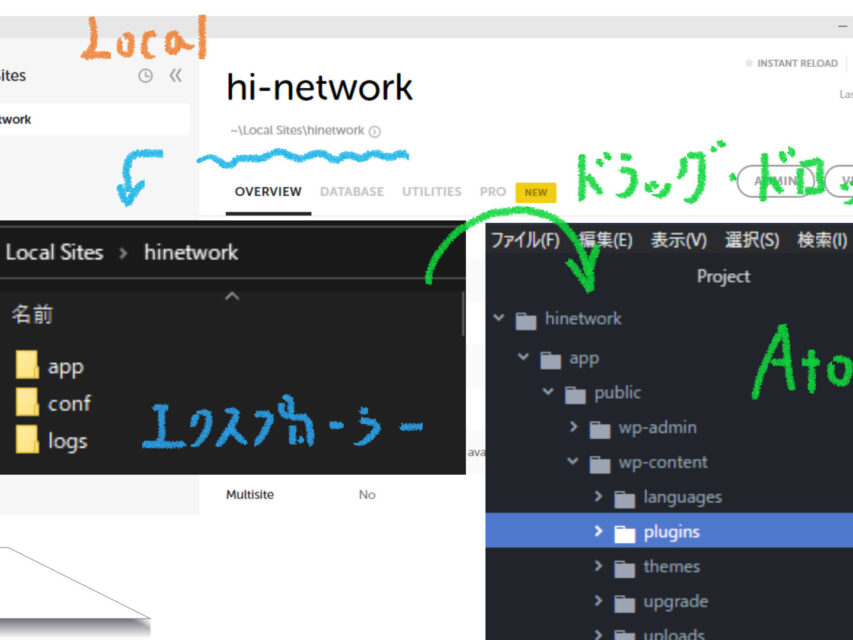Click the conf folder icon in Explorer

[27, 402]
